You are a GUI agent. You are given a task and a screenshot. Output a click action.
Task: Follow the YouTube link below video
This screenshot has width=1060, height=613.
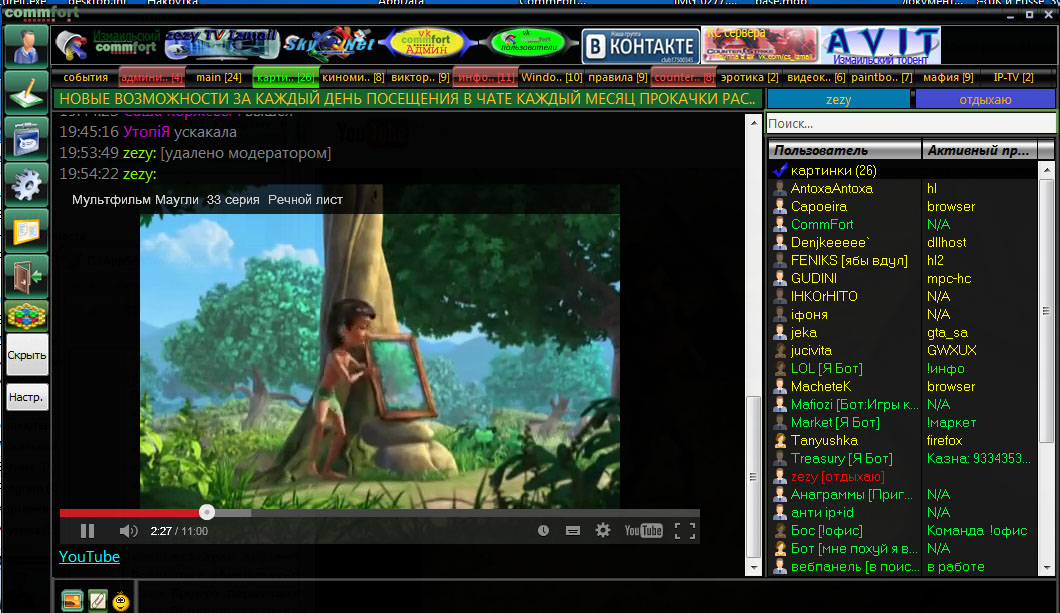[89, 557]
